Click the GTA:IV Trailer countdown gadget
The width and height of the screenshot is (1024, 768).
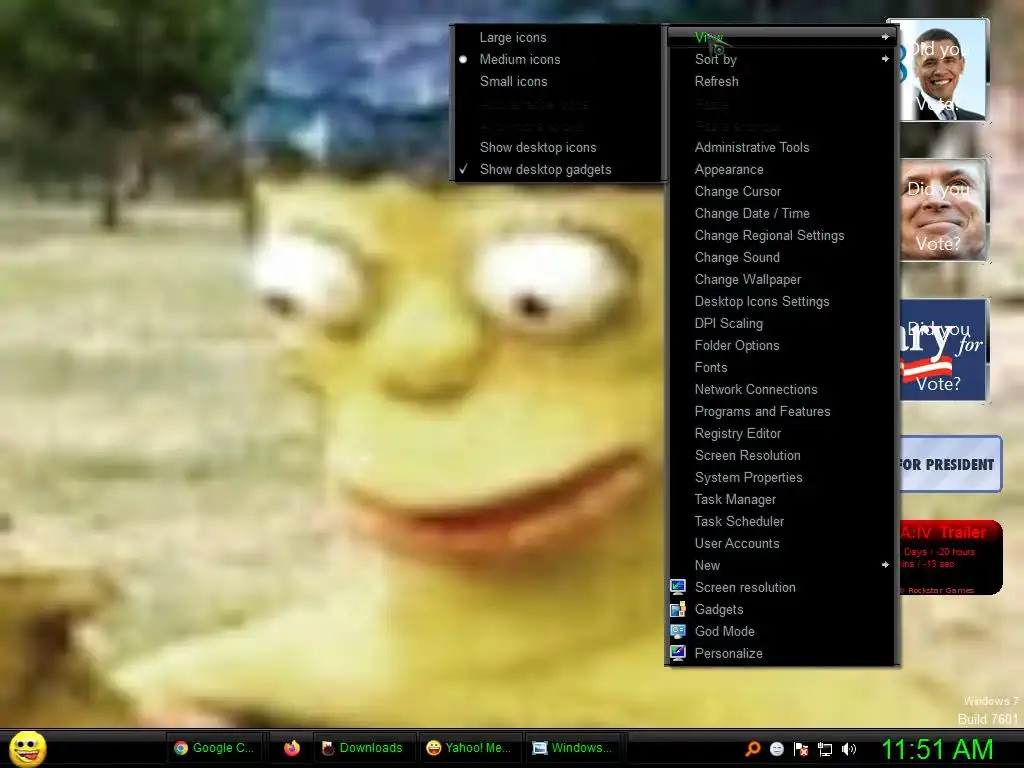pos(950,557)
